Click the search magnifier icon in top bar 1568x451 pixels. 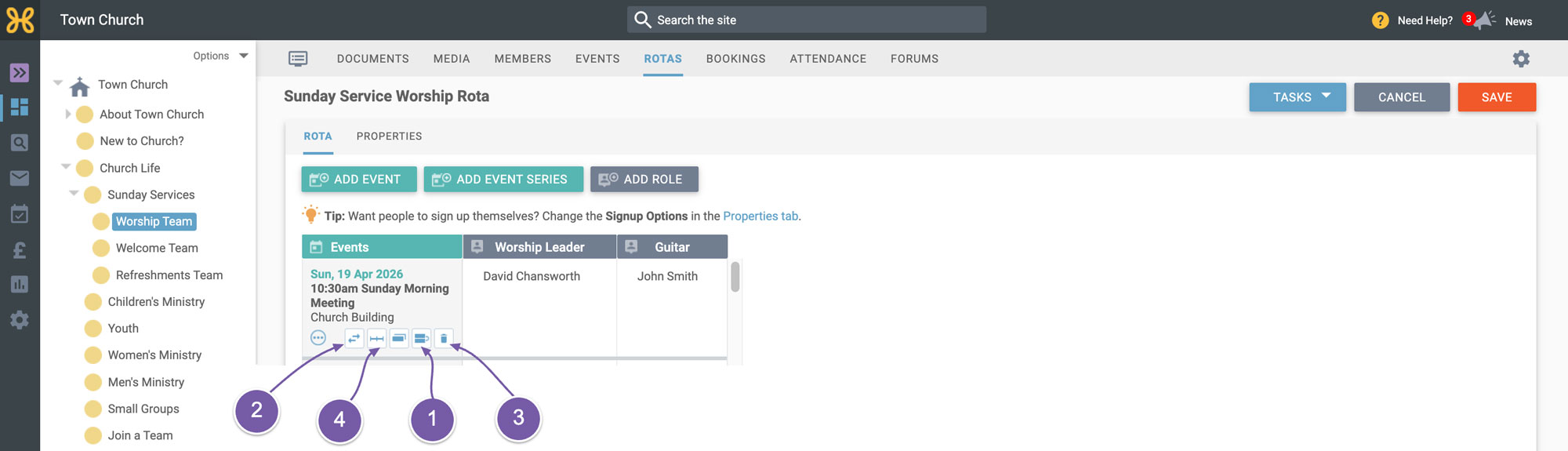[642, 20]
